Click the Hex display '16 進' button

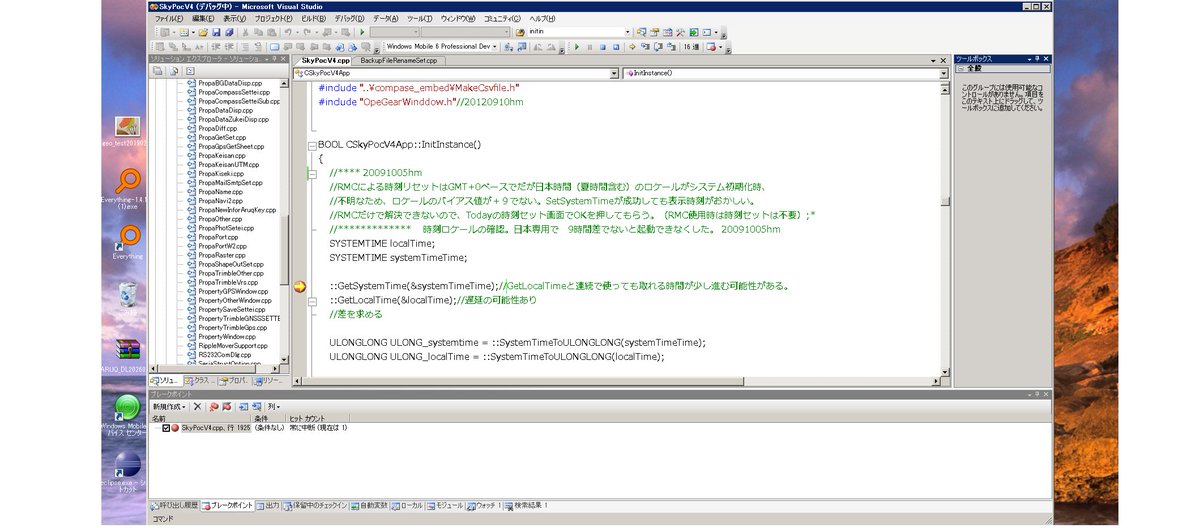[690, 46]
